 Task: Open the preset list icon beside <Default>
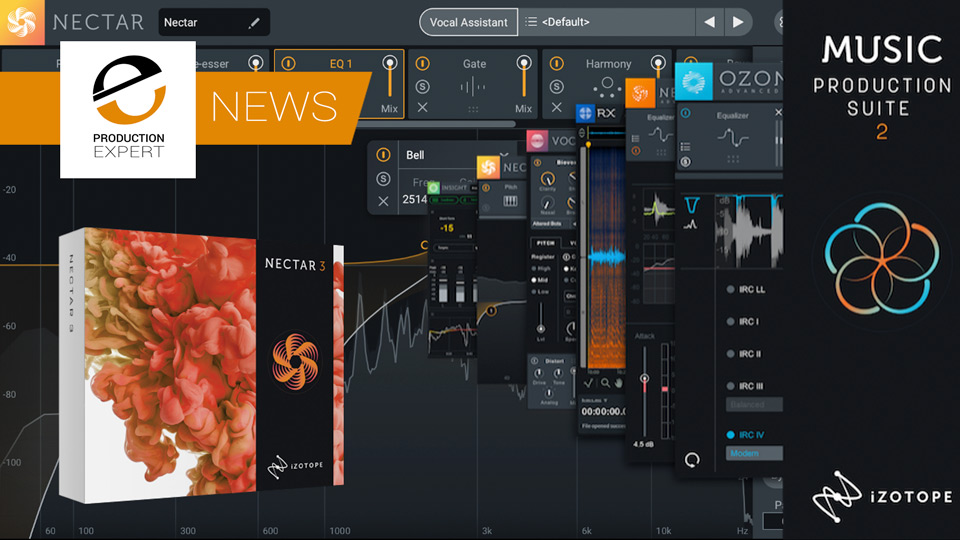pyautogui.click(x=531, y=22)
